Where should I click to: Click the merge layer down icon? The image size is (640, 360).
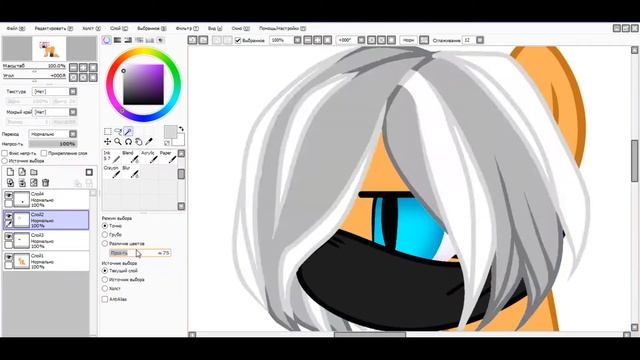(22, 183)
